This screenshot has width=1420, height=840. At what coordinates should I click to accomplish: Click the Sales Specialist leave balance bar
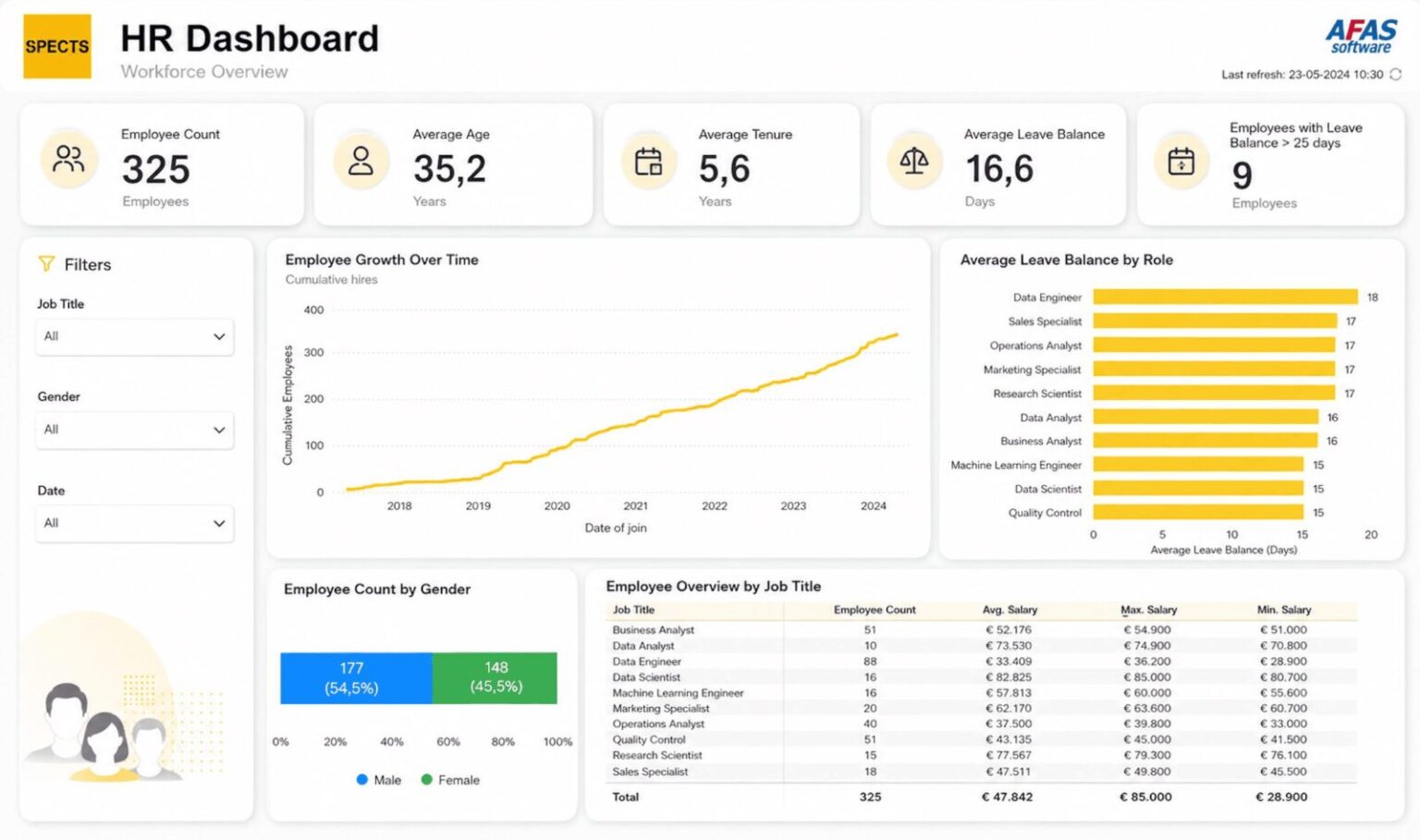[1215, 321]
